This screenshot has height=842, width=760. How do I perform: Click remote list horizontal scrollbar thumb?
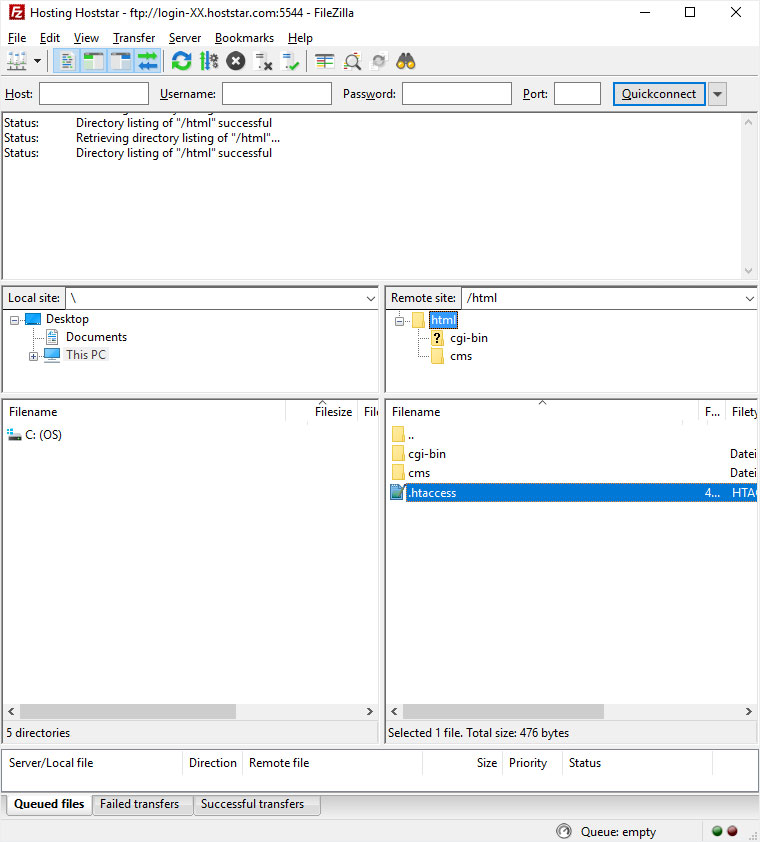click(x=503, y=712)
